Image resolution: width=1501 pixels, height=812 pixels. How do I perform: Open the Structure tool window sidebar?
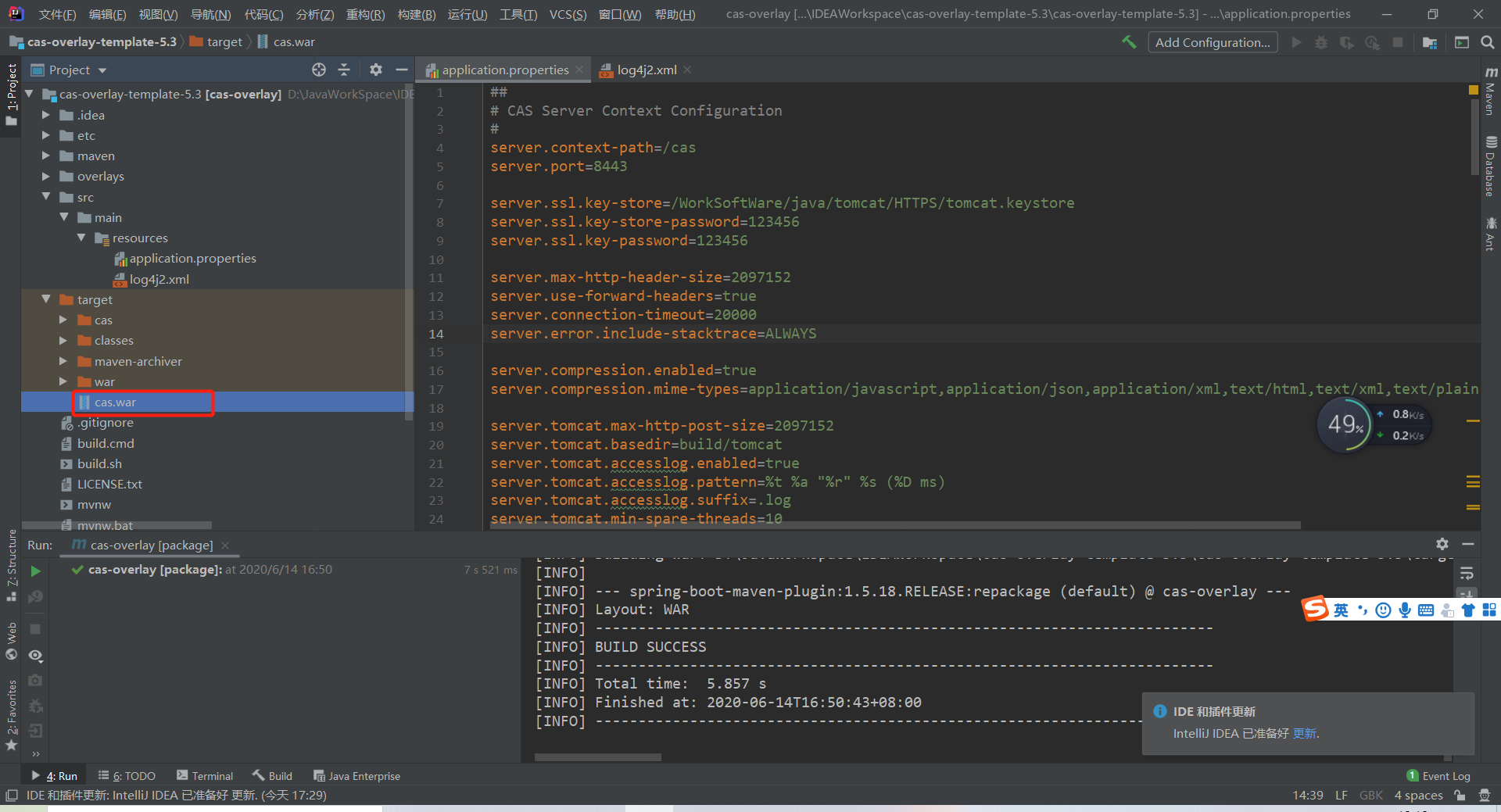pyautogui.click(x=11, y=565)
